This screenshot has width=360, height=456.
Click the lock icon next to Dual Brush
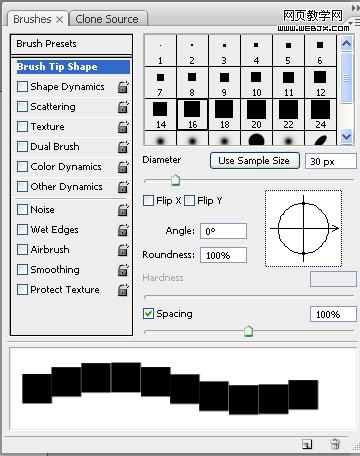point(123,147)
